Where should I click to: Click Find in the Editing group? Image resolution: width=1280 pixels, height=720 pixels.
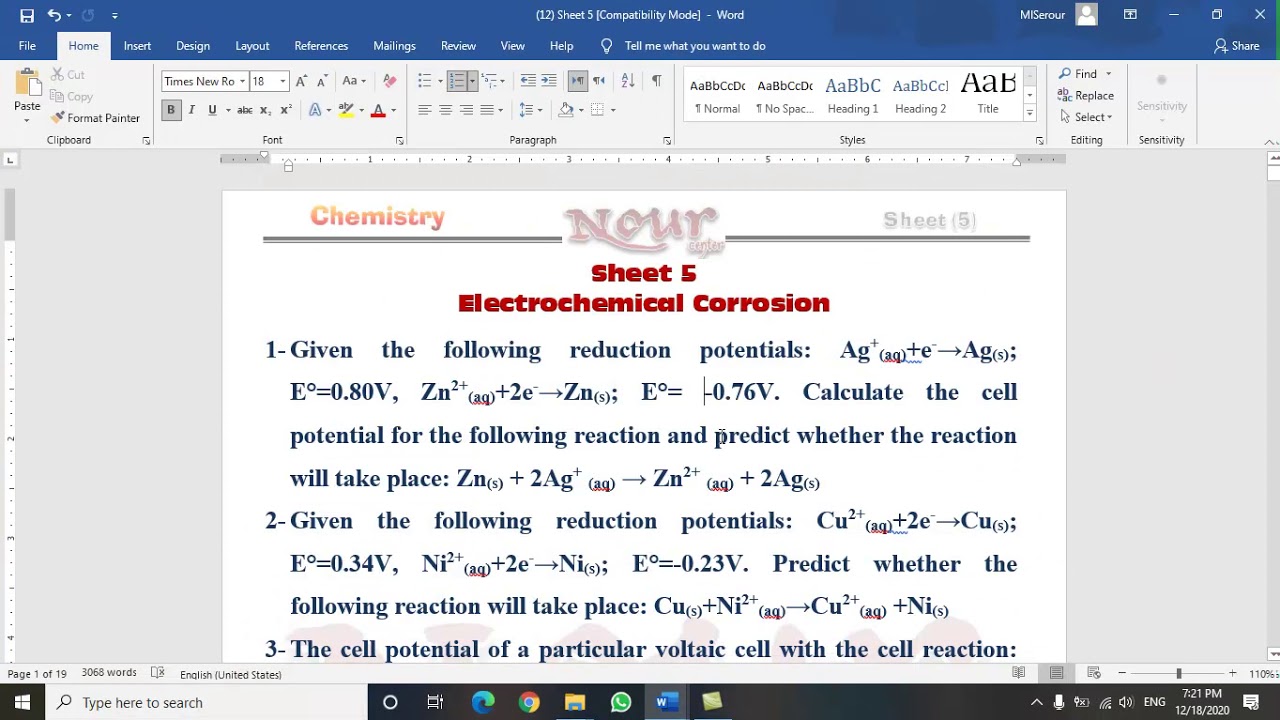pyautogui.click(x=1079, y=74)
